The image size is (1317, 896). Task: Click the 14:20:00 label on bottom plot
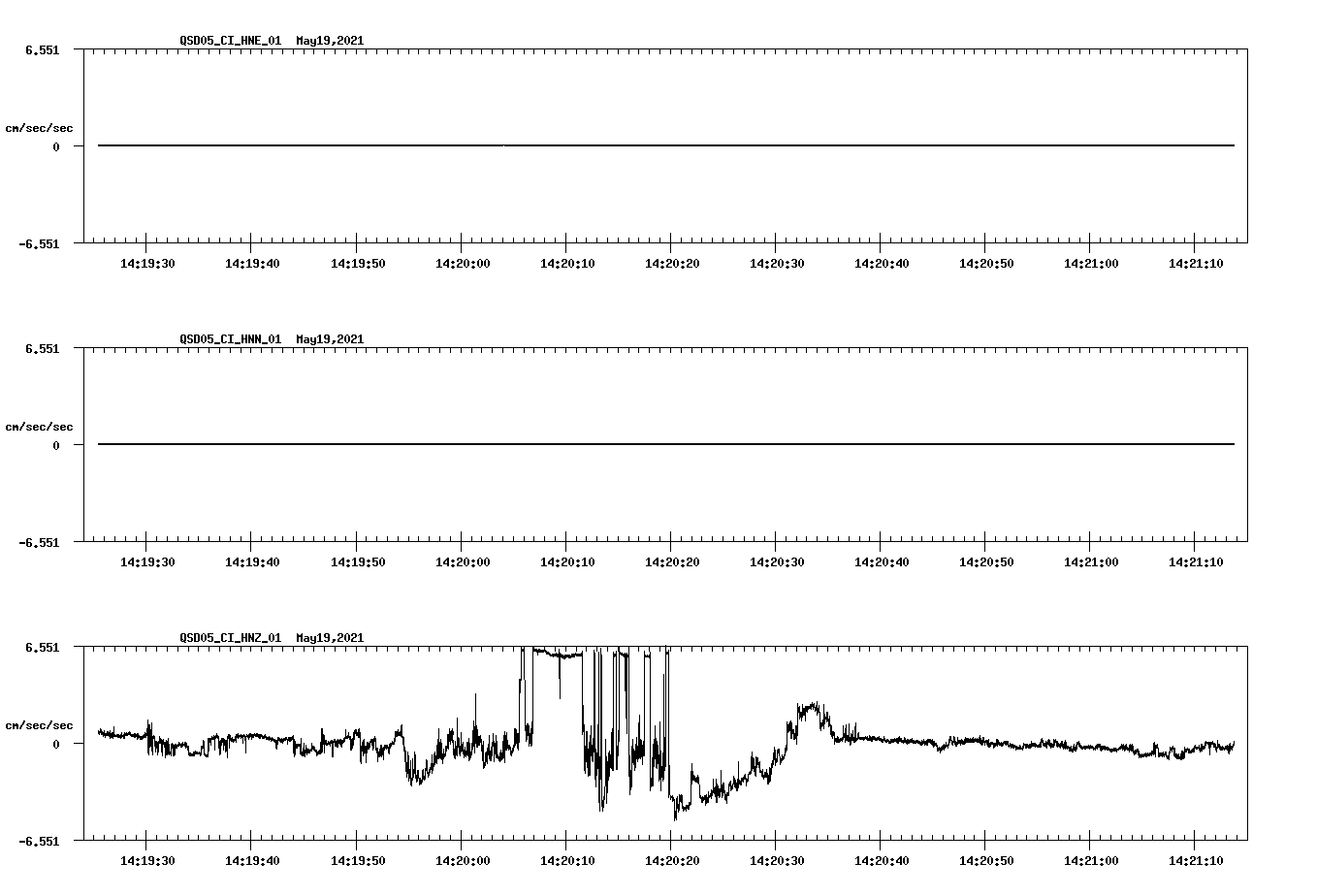pos(463,859)
